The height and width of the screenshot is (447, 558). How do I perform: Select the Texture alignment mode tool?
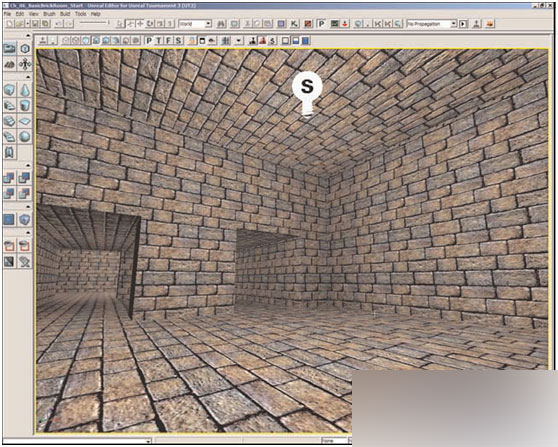tap(25, 64)
